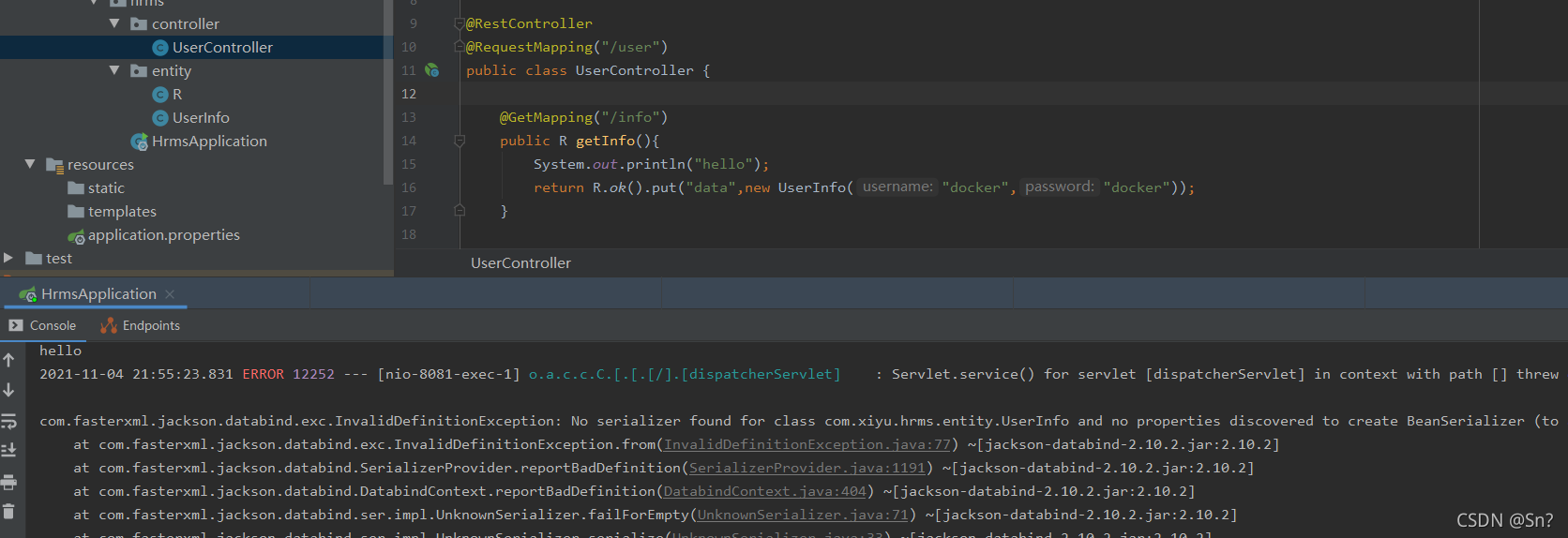Screen dimensions: 1568x538
Task: Click the R class icon
Action: tap(160, 94)
